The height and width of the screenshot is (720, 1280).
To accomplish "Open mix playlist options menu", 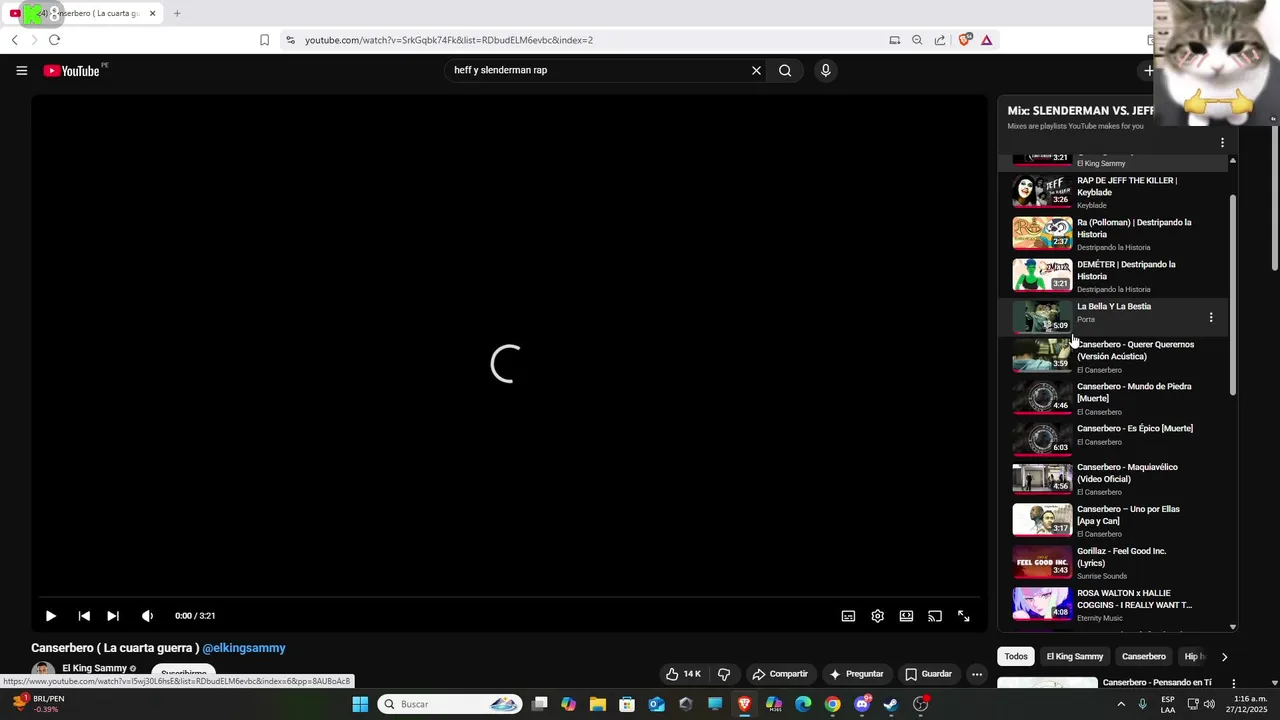I will (1222, 143).
